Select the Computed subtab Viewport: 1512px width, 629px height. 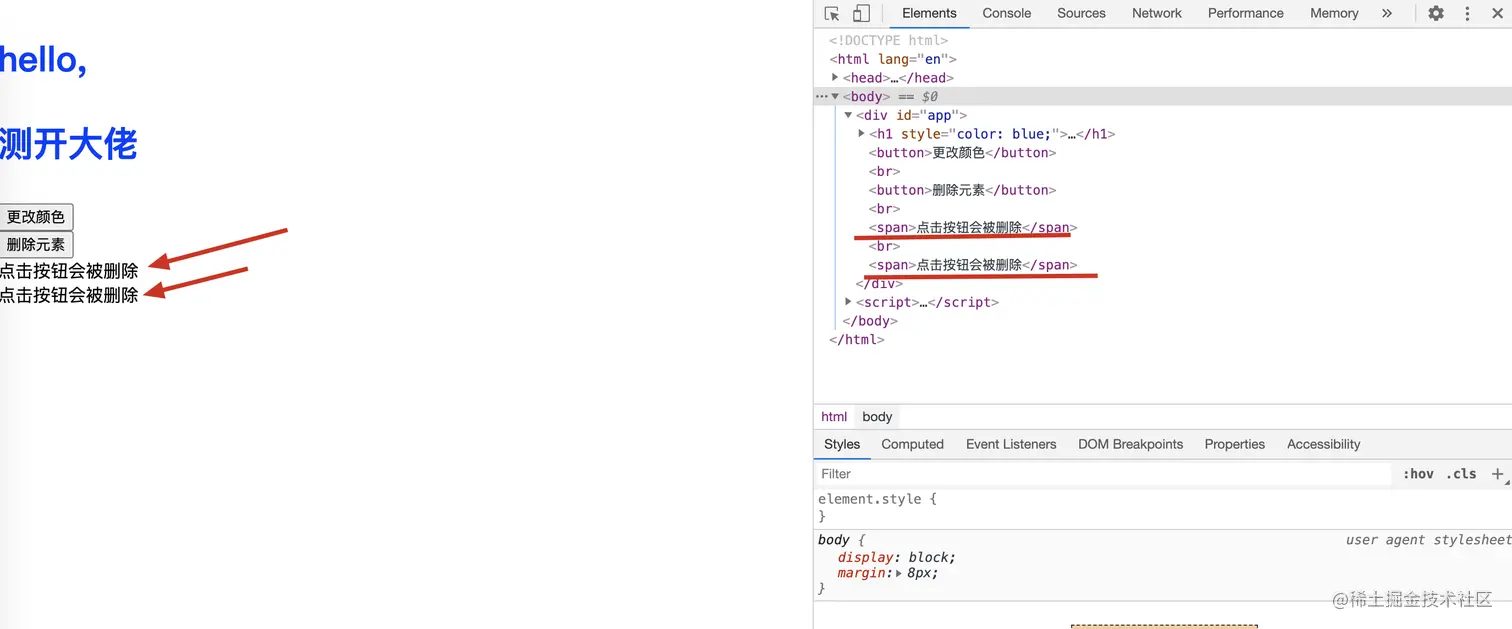pyautogui.click(x=912, y=445)
